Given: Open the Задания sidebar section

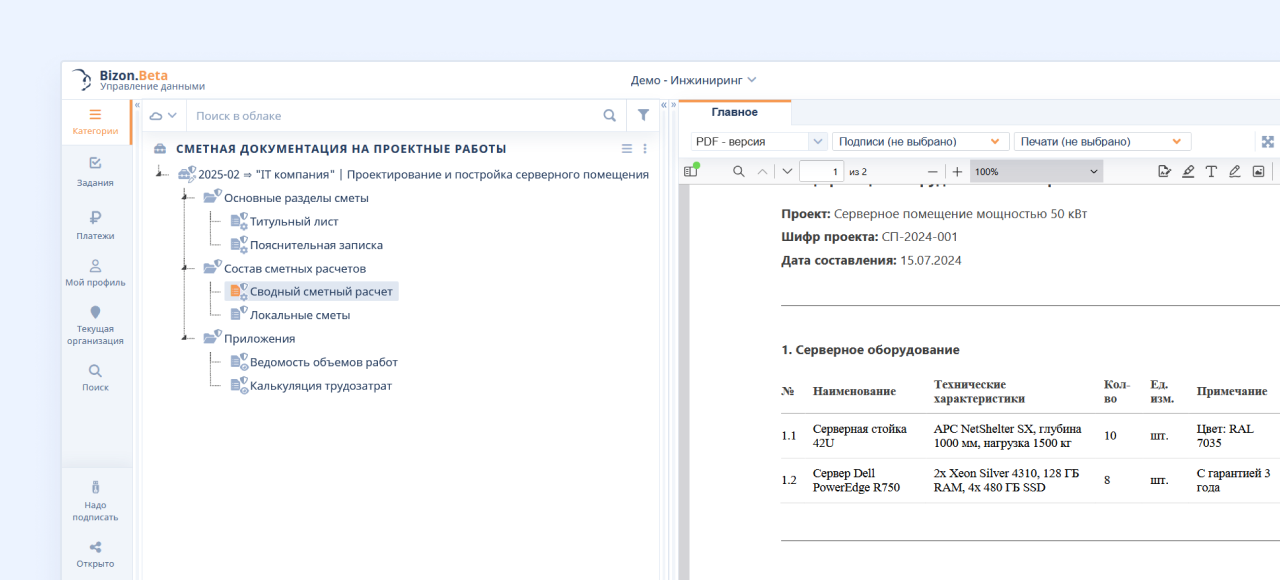Looking at the screenshot, I should click(95, 172).
